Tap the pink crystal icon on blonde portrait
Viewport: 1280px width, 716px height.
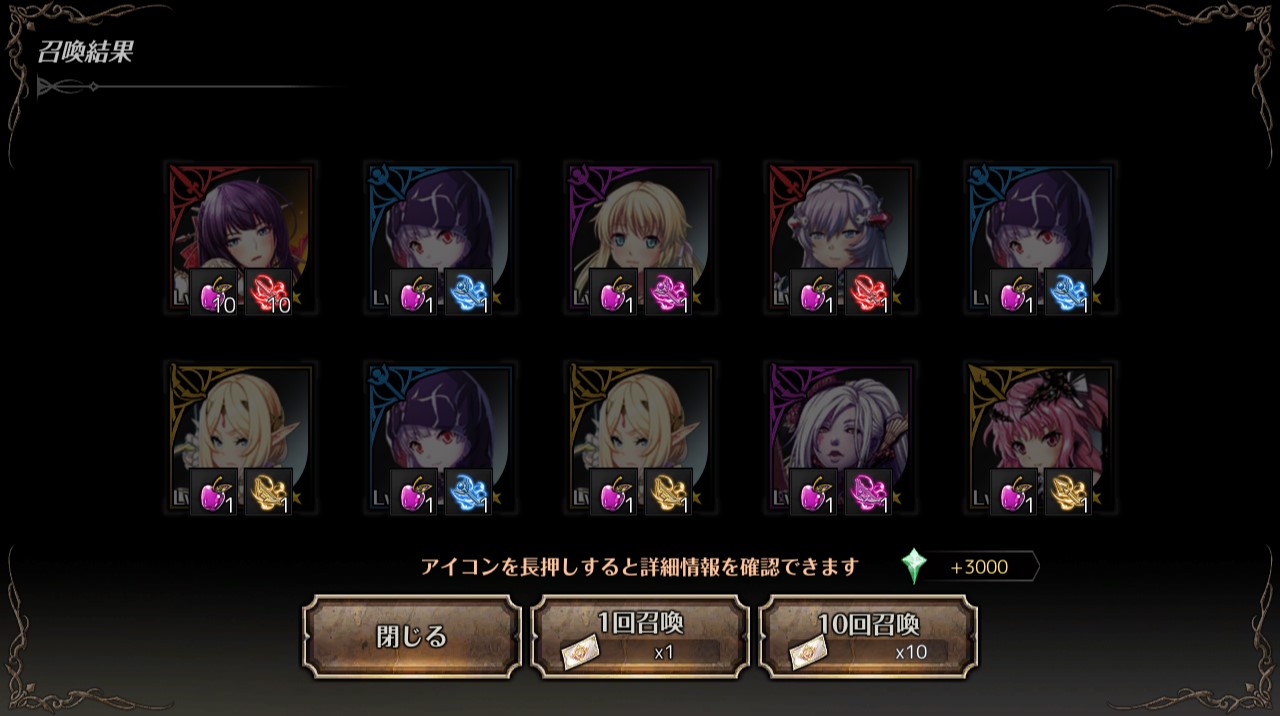click(669, 292)
